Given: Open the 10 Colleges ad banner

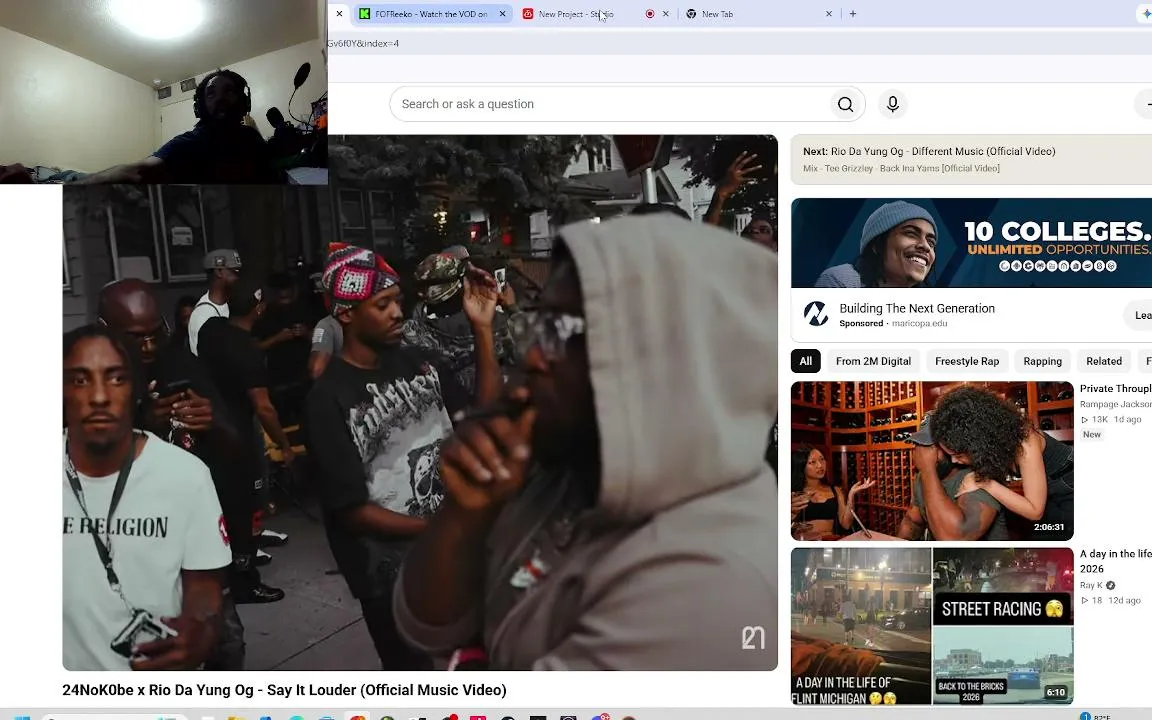Looking at the screenshot, I should 971,242.
